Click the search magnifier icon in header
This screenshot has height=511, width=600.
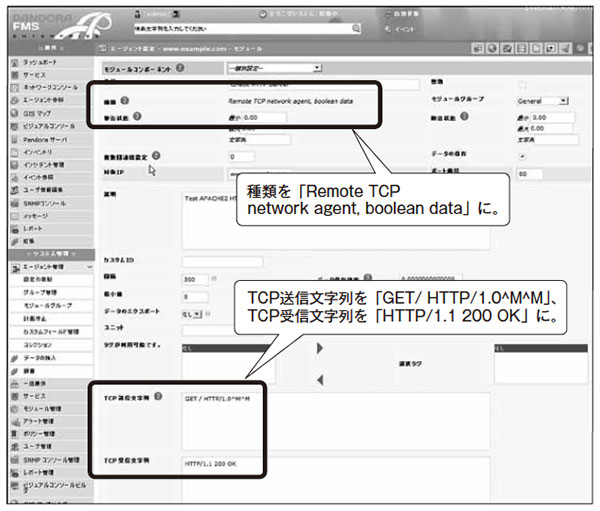(x=356, y=28)
